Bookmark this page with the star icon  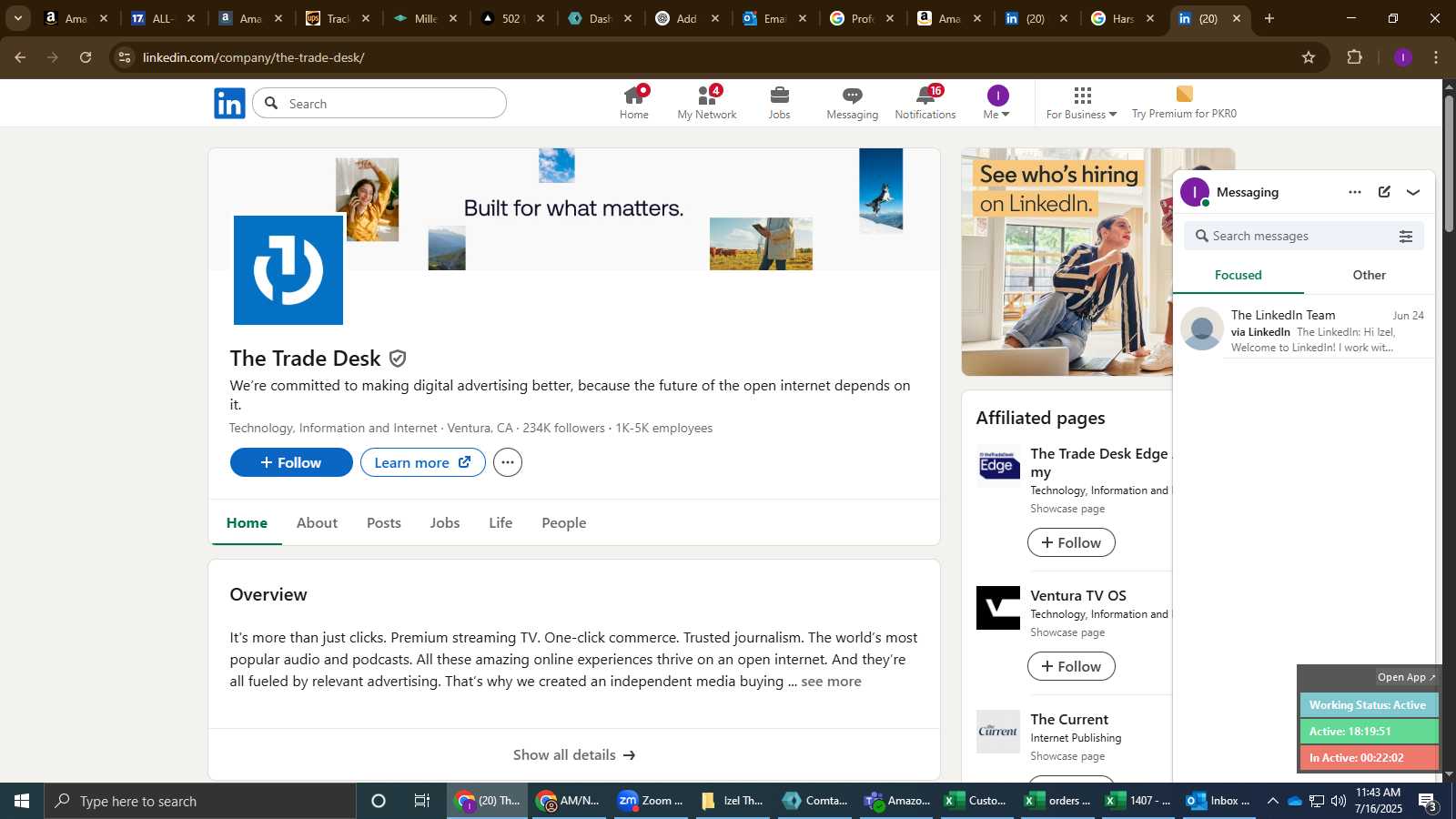pos(1309,57)
